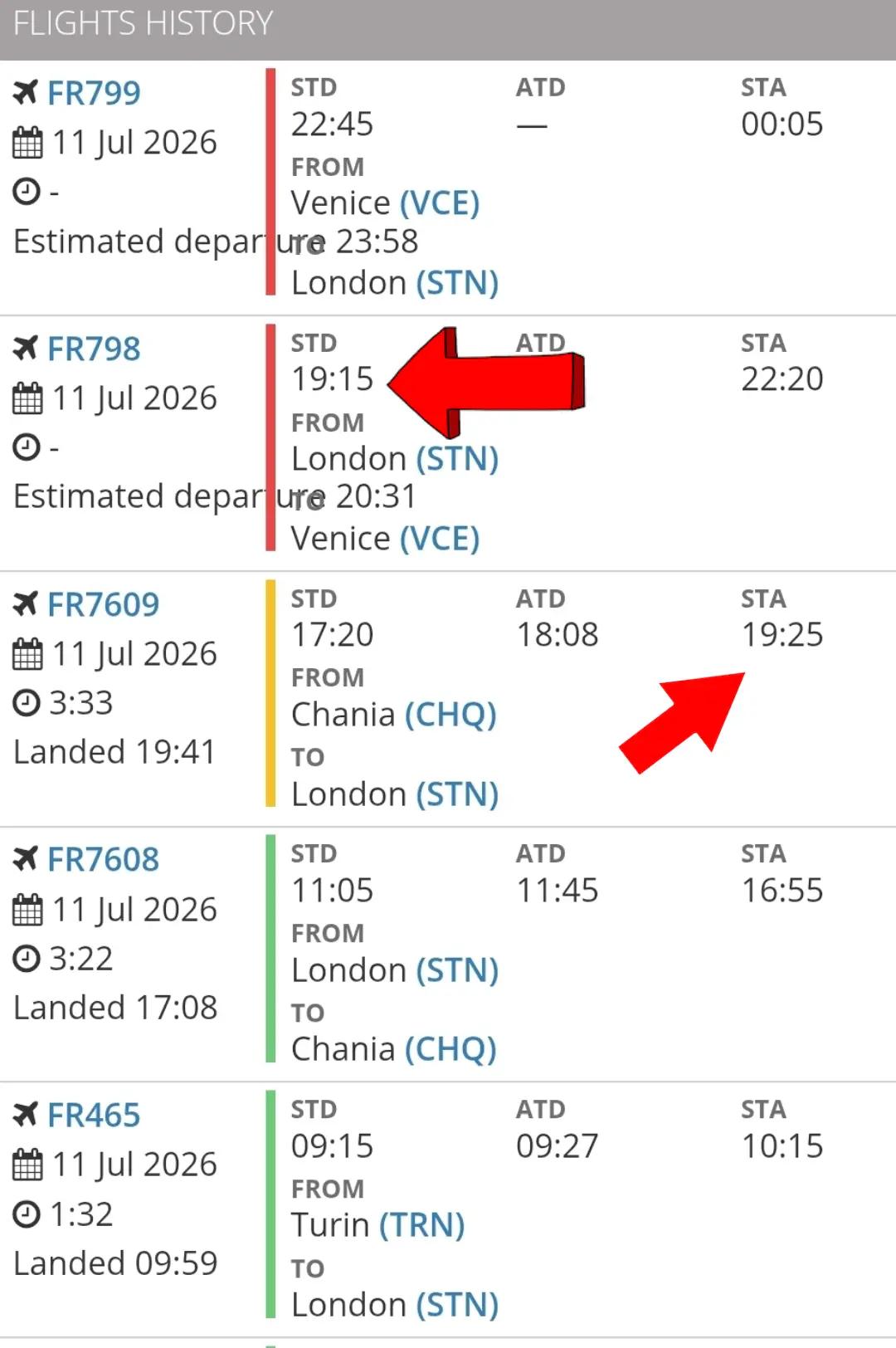Click calendar icon in FR7608 row
Image resolution: width=896 pixels, height=1348 pixels.
pyautogui.click(x=27, y=910)
